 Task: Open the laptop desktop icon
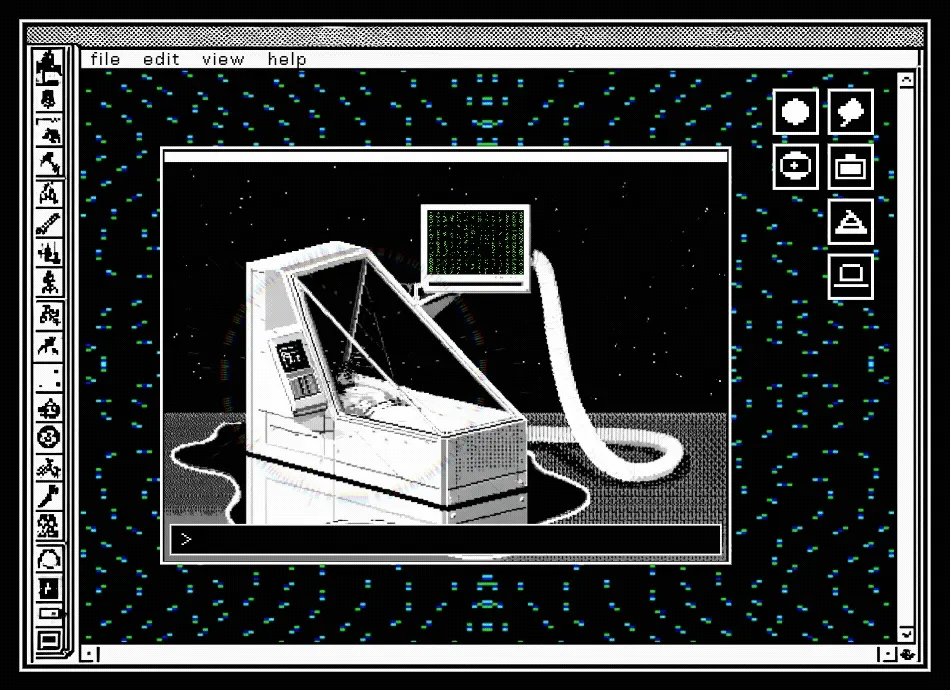(851, 276)
